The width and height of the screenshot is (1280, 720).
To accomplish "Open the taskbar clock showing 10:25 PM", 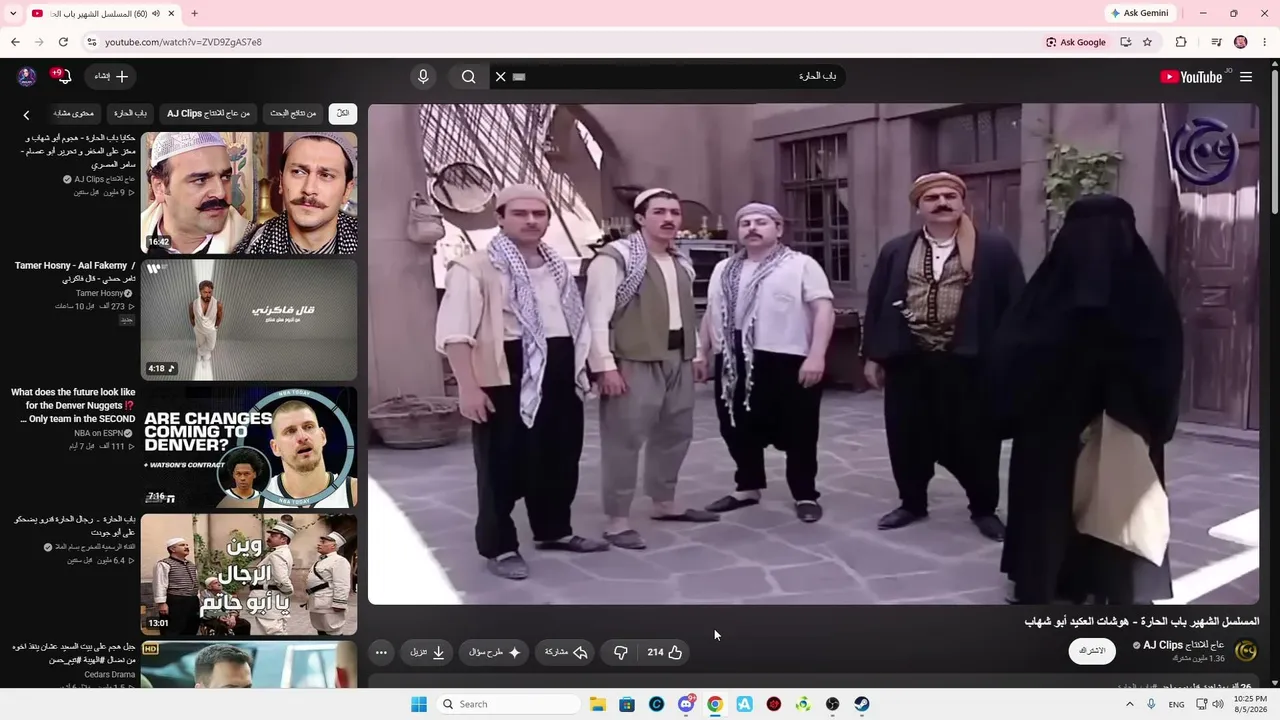I will (x=1250, y=704).
